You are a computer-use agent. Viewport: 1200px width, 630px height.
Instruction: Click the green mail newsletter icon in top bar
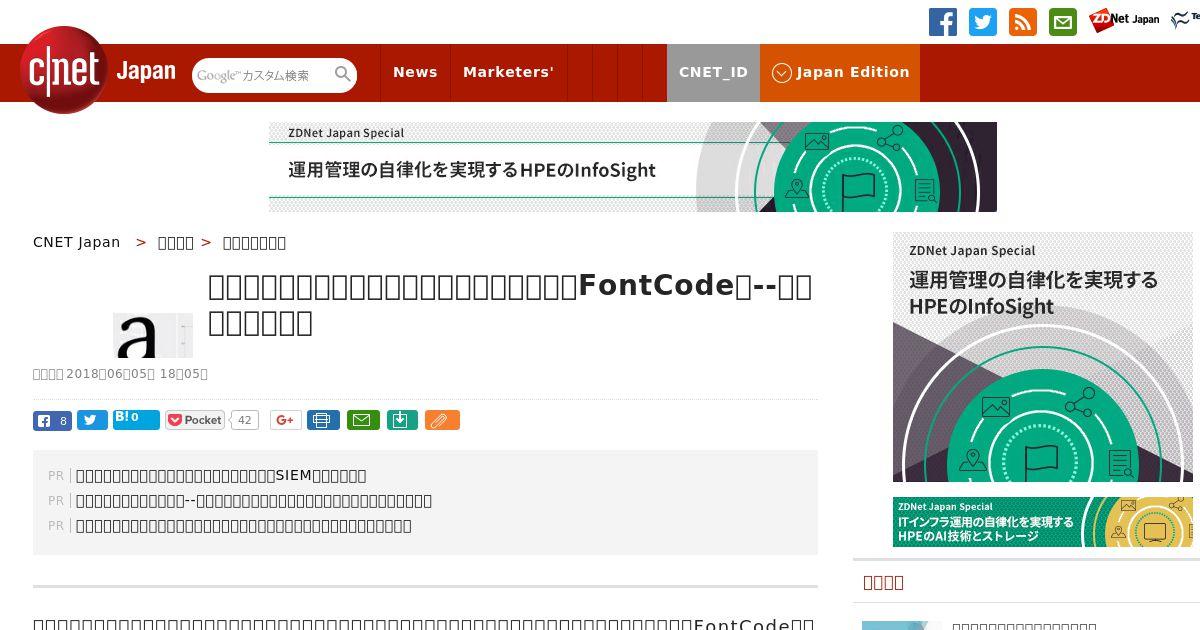click(1063, 22)
